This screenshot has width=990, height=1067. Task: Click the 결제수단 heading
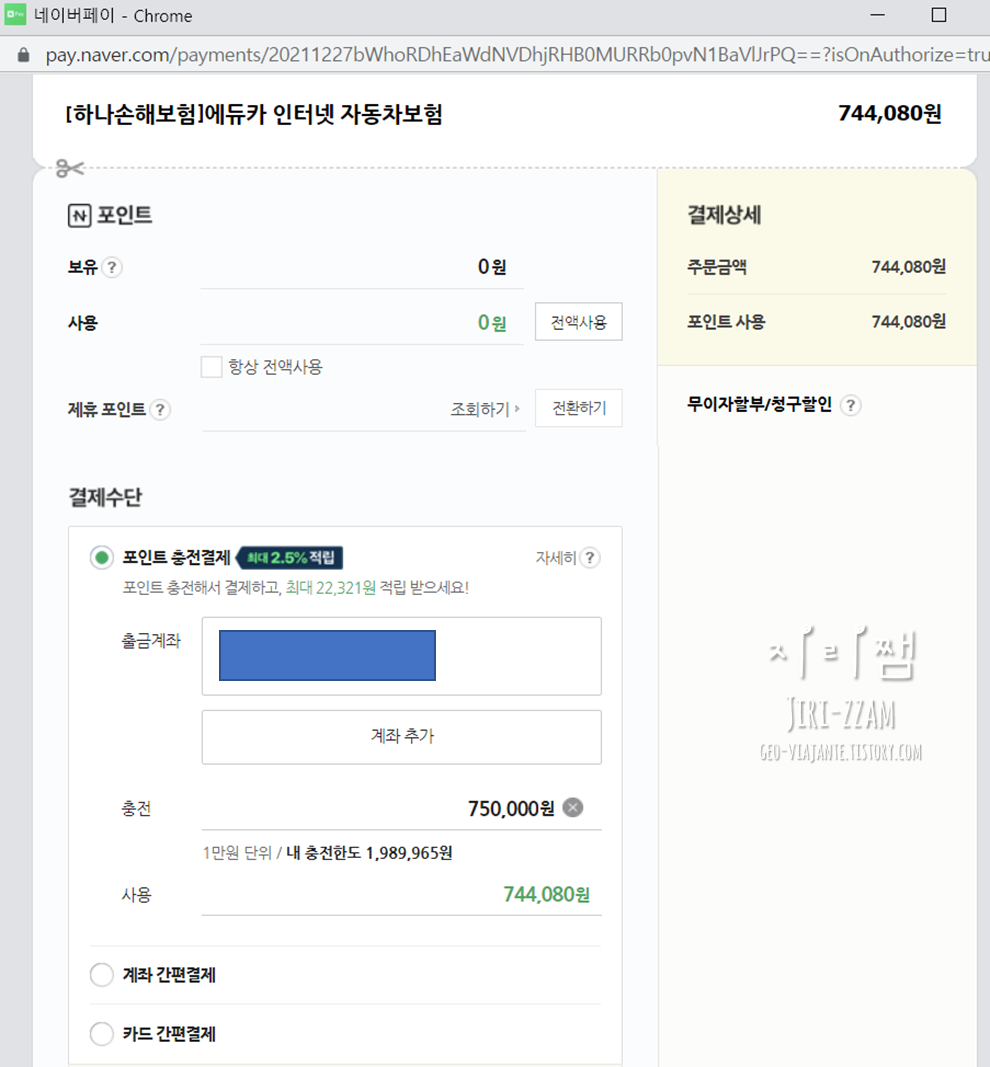105,497
